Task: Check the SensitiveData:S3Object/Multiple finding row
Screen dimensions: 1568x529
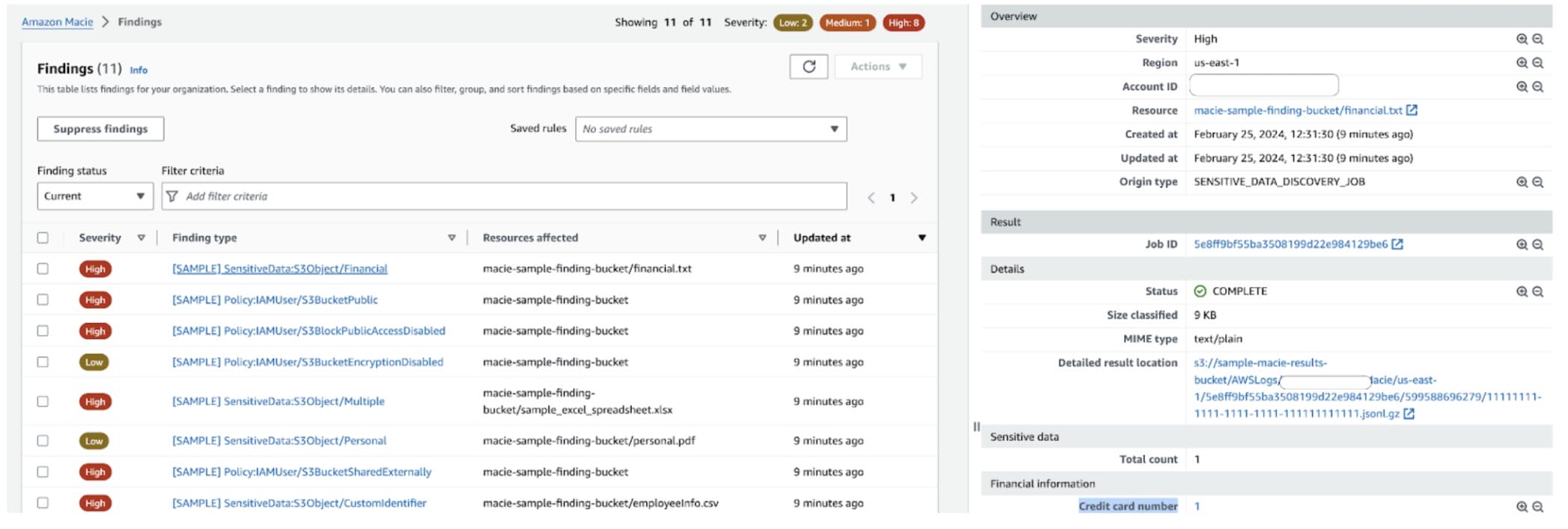Action: [x=43, y=402]
